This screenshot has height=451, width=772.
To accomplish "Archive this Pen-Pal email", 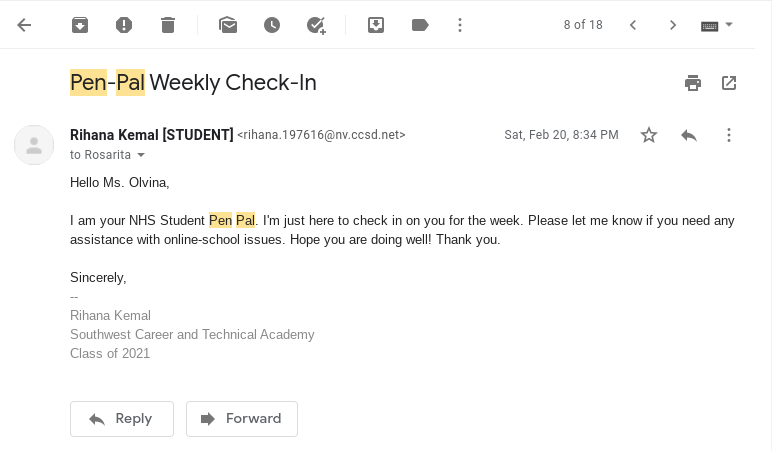I will tap(80, 25).
